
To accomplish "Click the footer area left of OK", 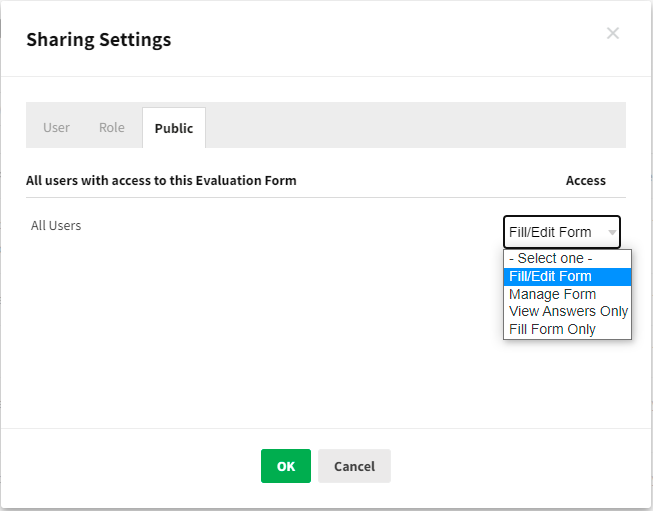I will click(x=130, y=466).
